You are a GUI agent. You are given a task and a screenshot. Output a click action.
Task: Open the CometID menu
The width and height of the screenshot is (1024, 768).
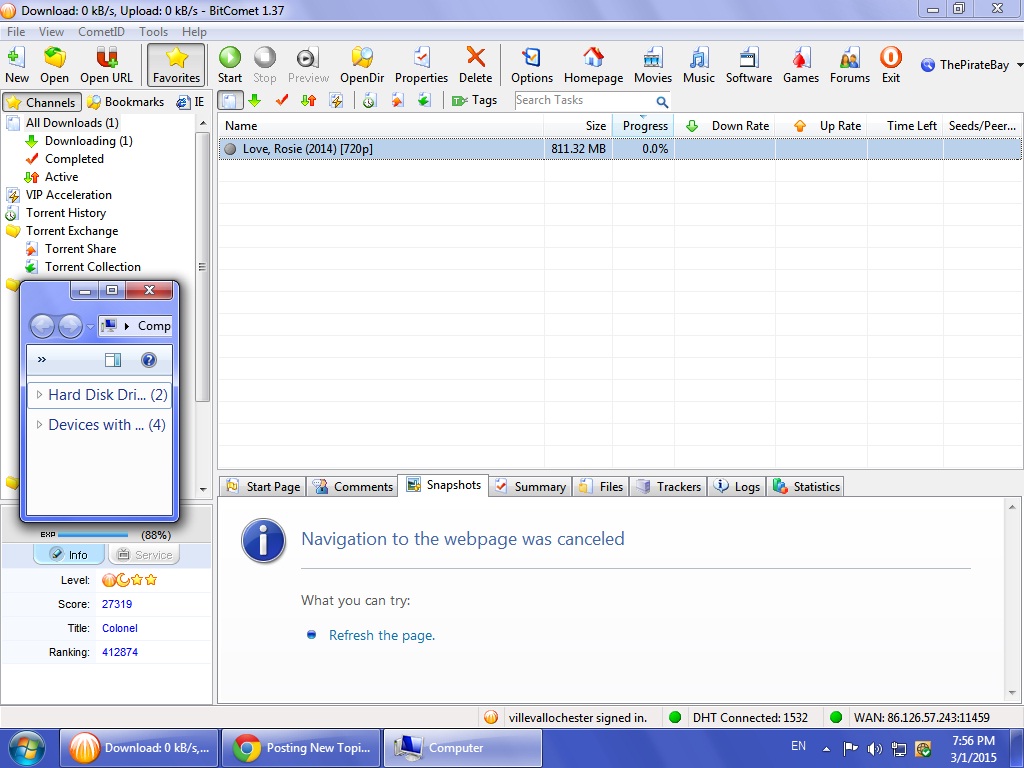(x=101, y=31)
